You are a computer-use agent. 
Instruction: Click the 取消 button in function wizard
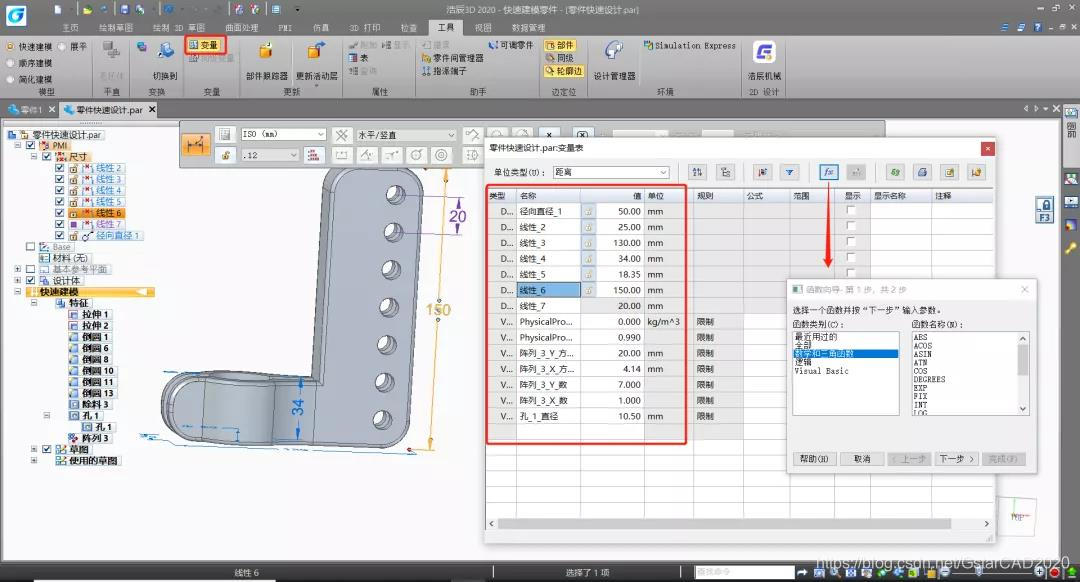[x=862, y=459]
